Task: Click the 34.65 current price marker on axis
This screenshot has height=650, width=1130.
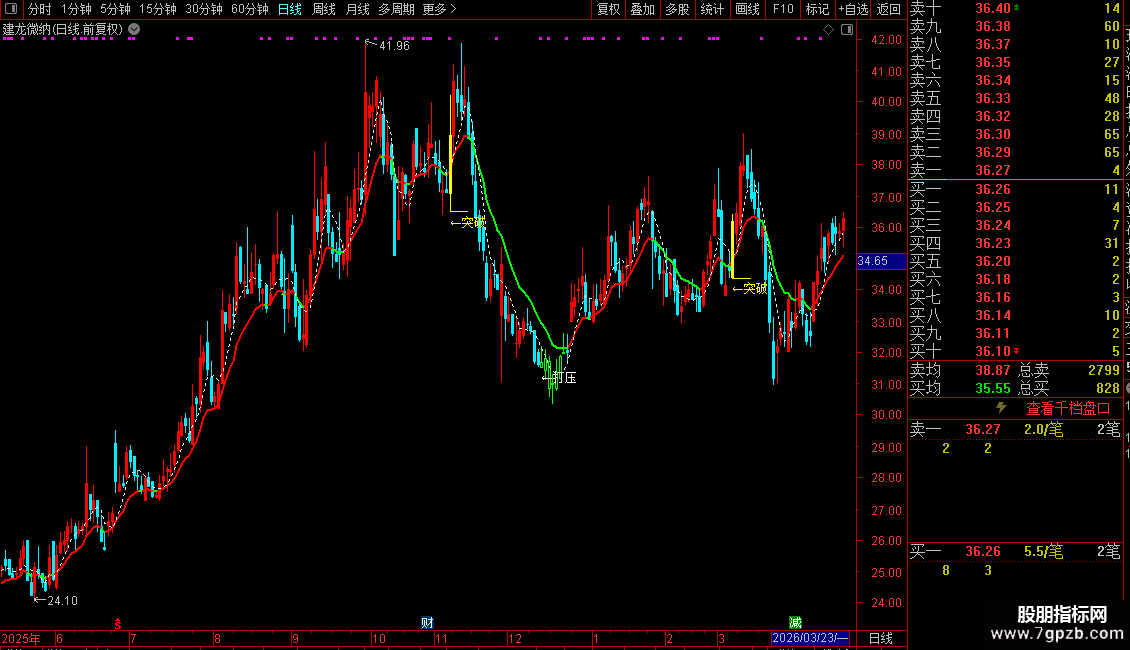Action: (x=881, y=261)
